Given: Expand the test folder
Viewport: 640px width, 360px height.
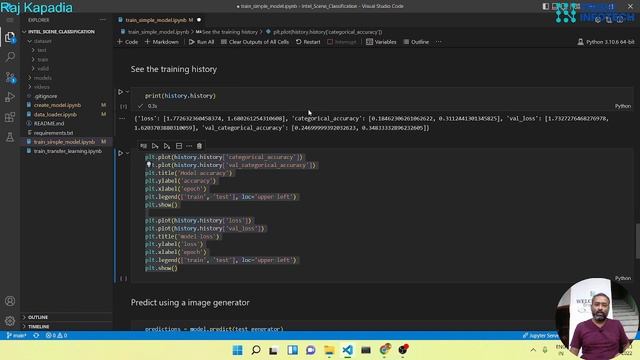Looking at the screenshot, I should point(42,50).
